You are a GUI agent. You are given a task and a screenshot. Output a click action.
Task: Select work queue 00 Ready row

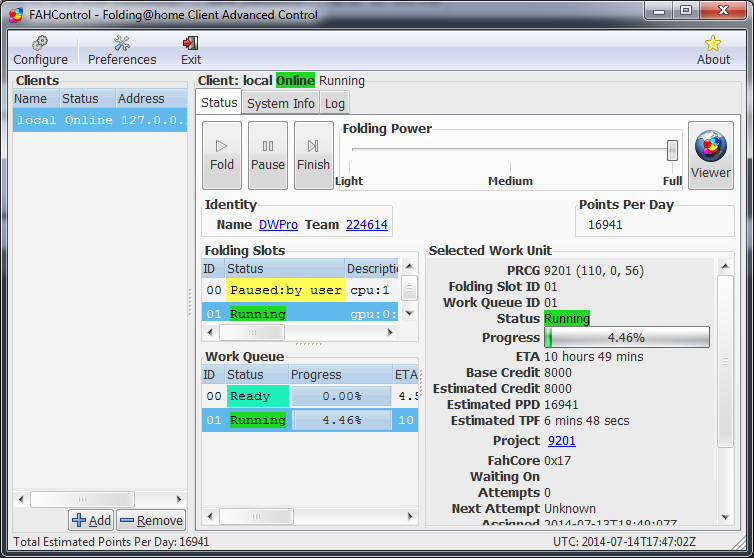pyautogui.click(x=310, y=396)
